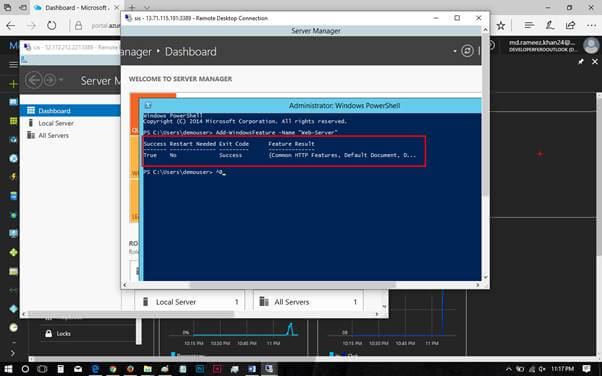602x376 pixels.
Task: Click the taskbar volume icon
Action: [x=542, y=369]
